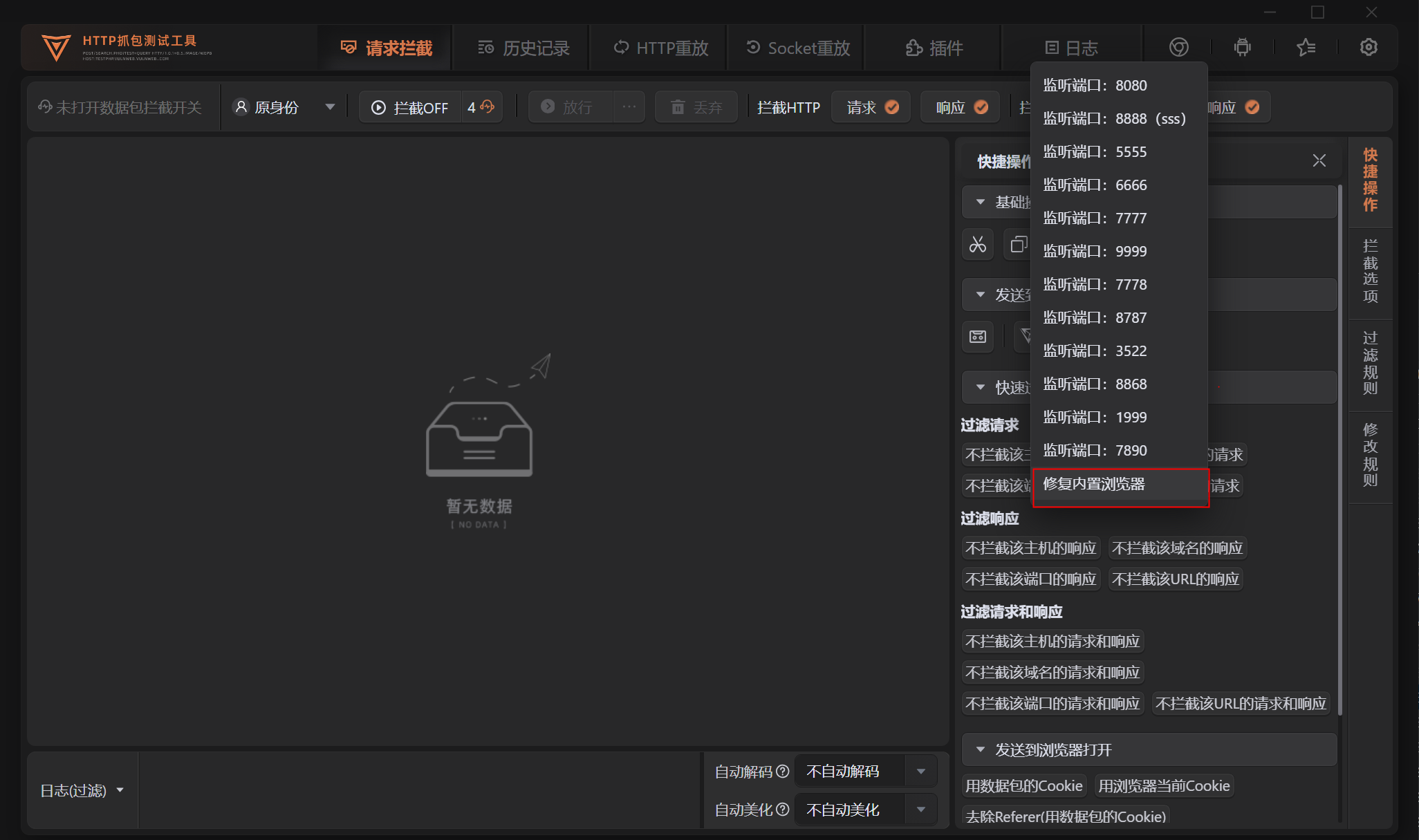Image resolution: width=1419 pixels, height=840 pixels.
Task: Open the 原身份 identity dropdown
Action: [284, 106]
